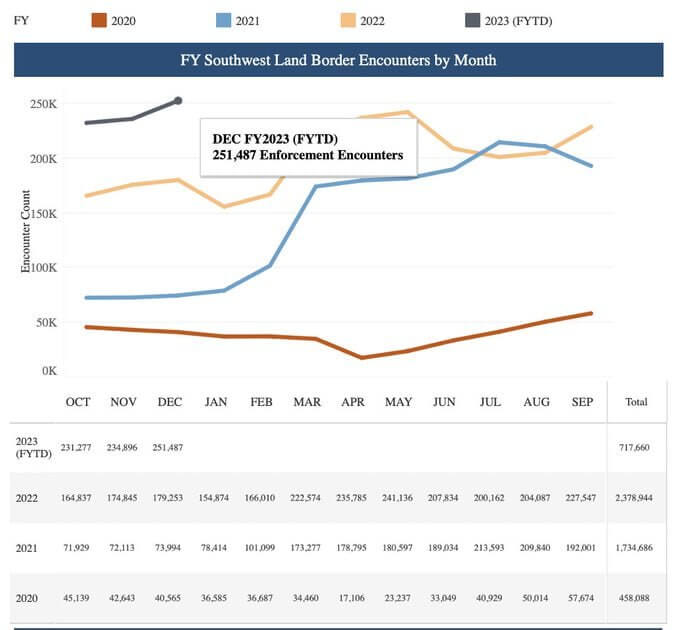The width and height of the screenshot is (680, 630).
Task: Select the 2023 (FYTD) table row label
Action: [x=31, y=446]
